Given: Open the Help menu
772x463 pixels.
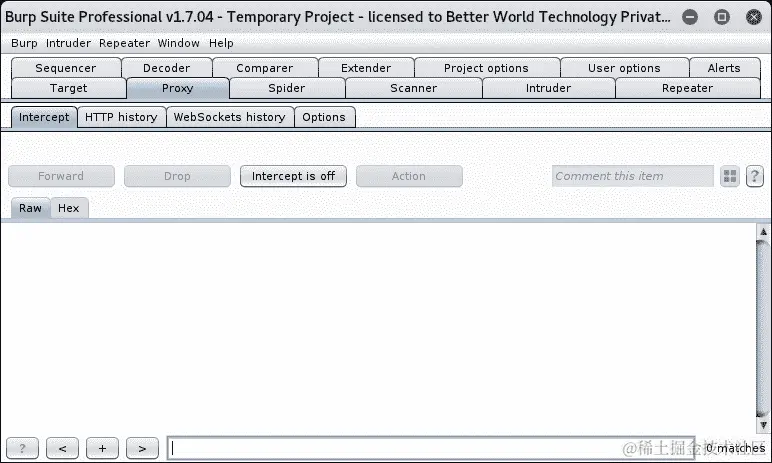Looking at the screenshot, I should click(221, 43).
